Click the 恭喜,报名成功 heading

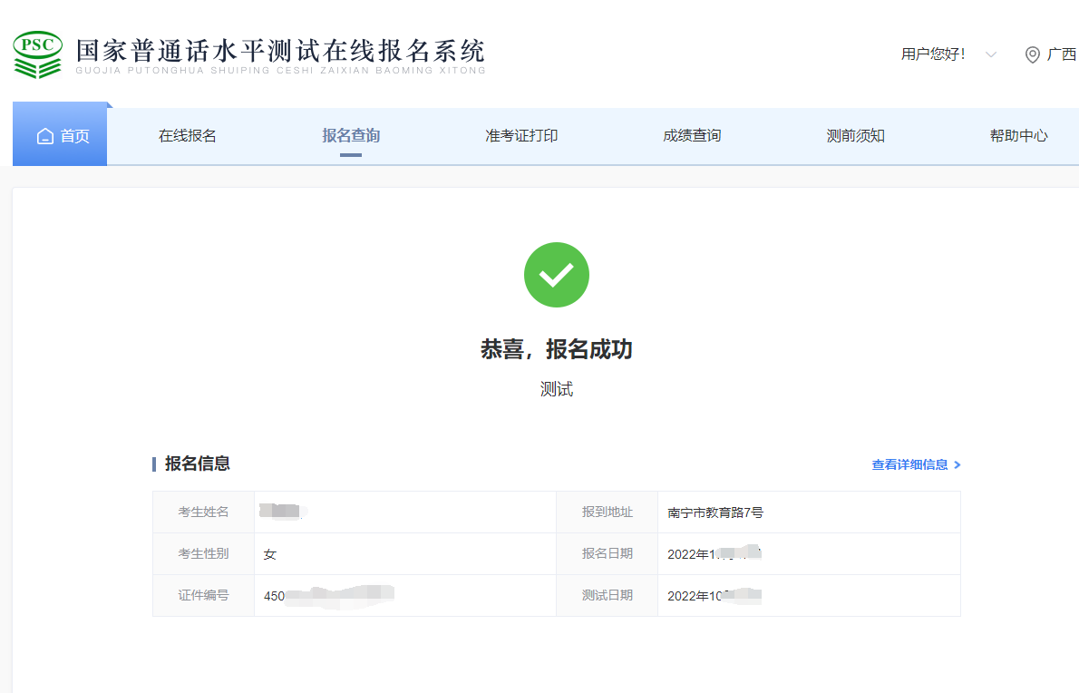(556, 349)
